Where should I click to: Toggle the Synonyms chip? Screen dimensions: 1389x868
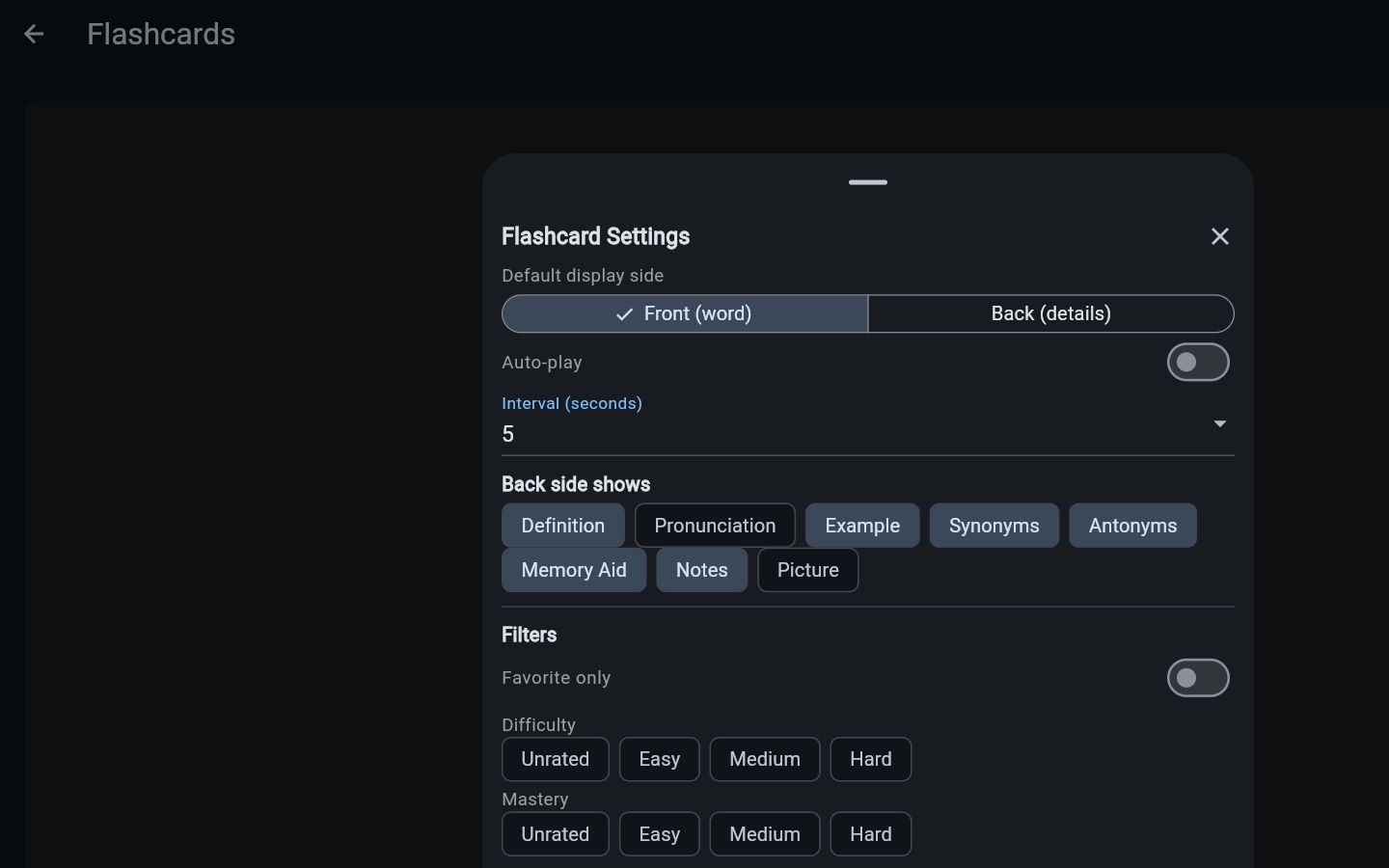(994, 526)
